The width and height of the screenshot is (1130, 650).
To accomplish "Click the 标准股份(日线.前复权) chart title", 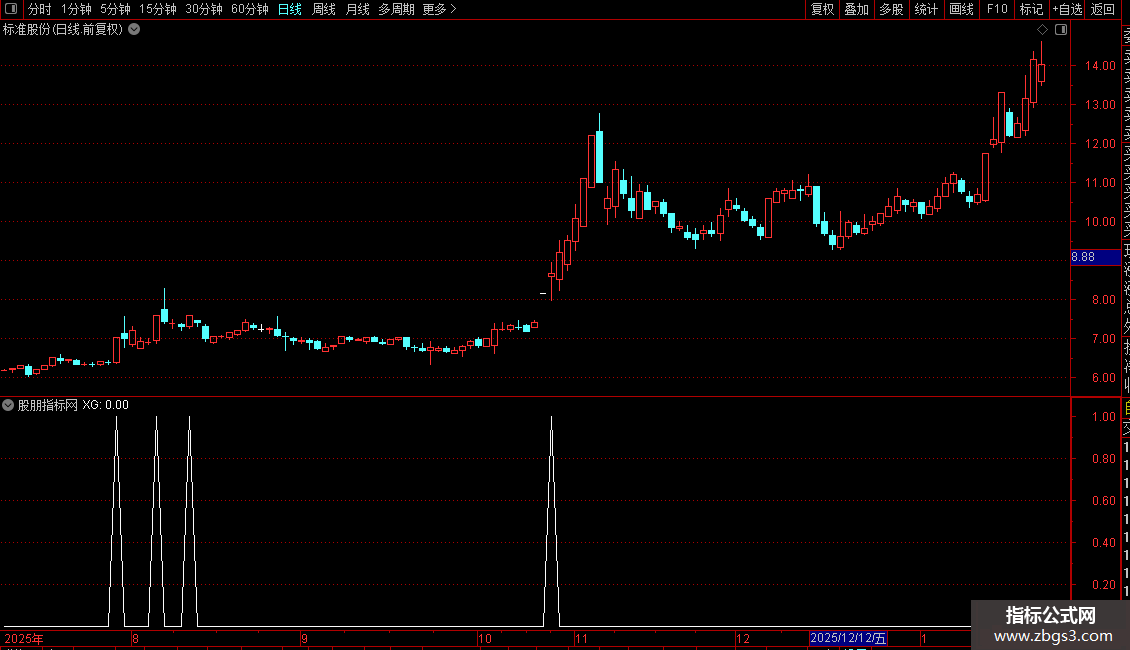I will [63, 30].
